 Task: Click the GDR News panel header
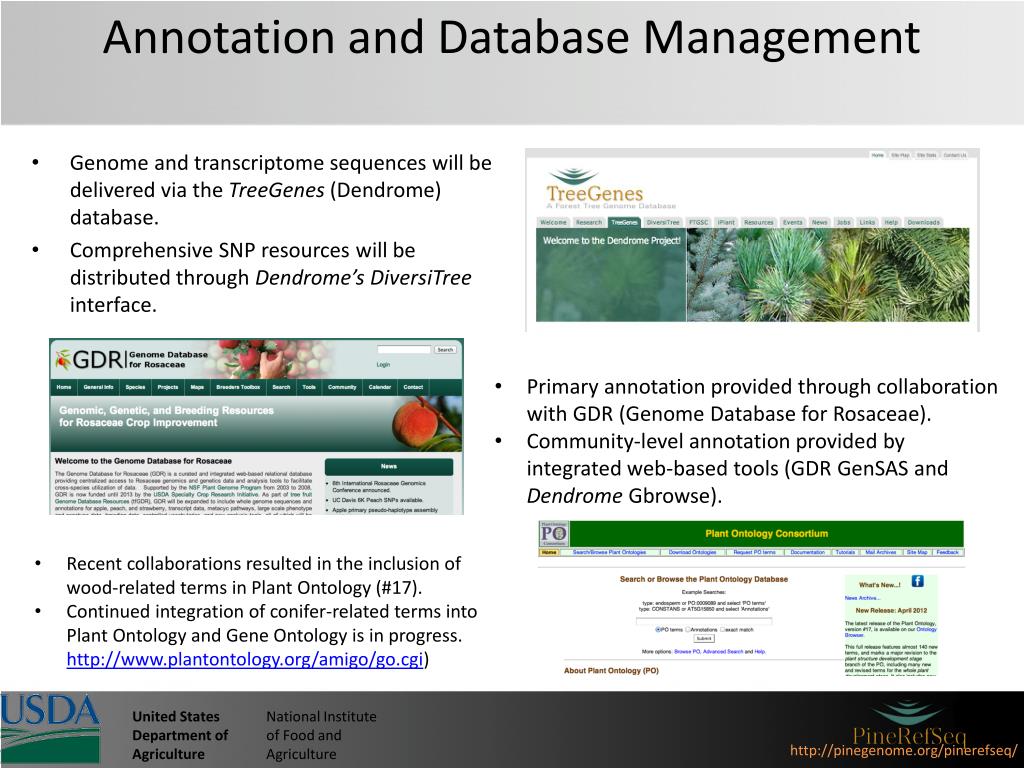pos(389,466)
